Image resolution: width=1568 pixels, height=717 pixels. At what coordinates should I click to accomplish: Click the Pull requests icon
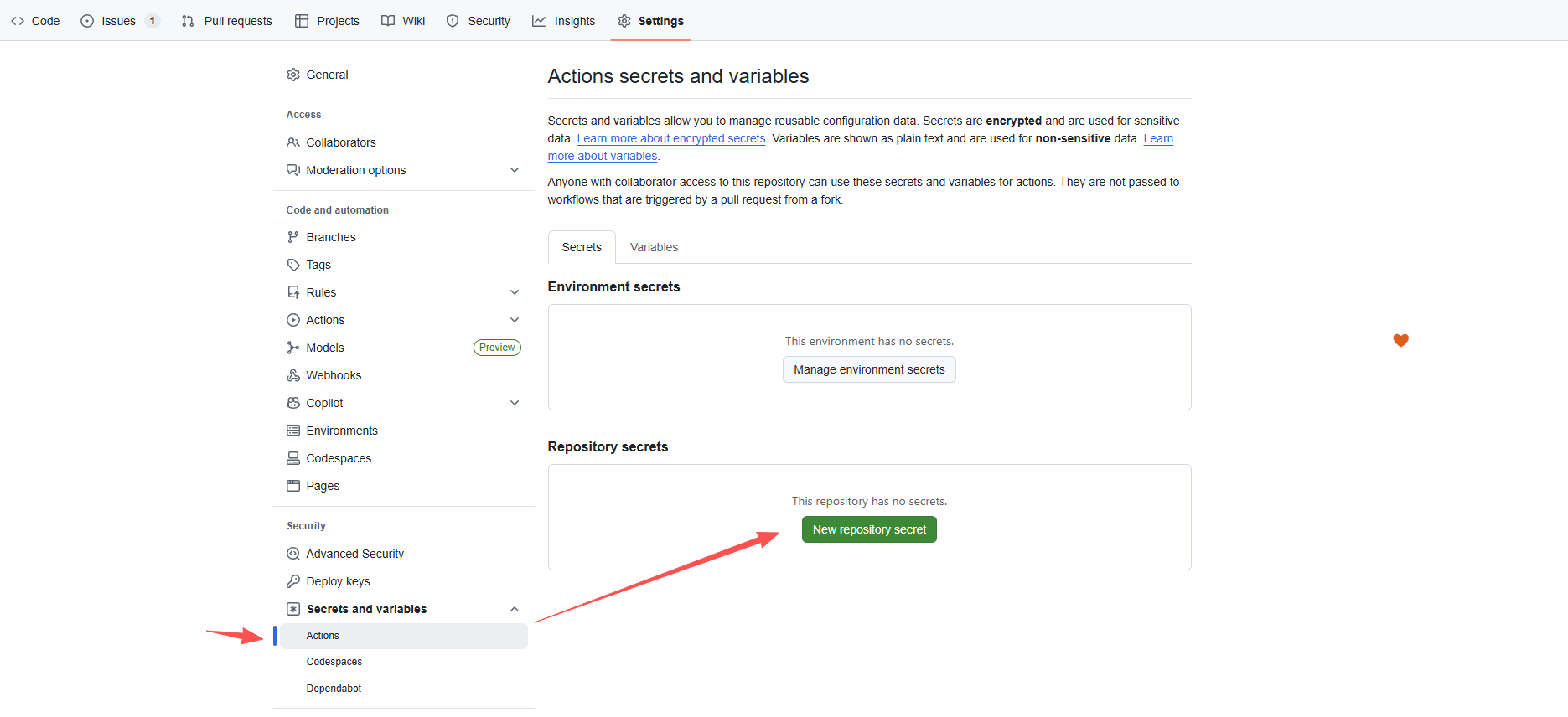click(x=188, y=21)
